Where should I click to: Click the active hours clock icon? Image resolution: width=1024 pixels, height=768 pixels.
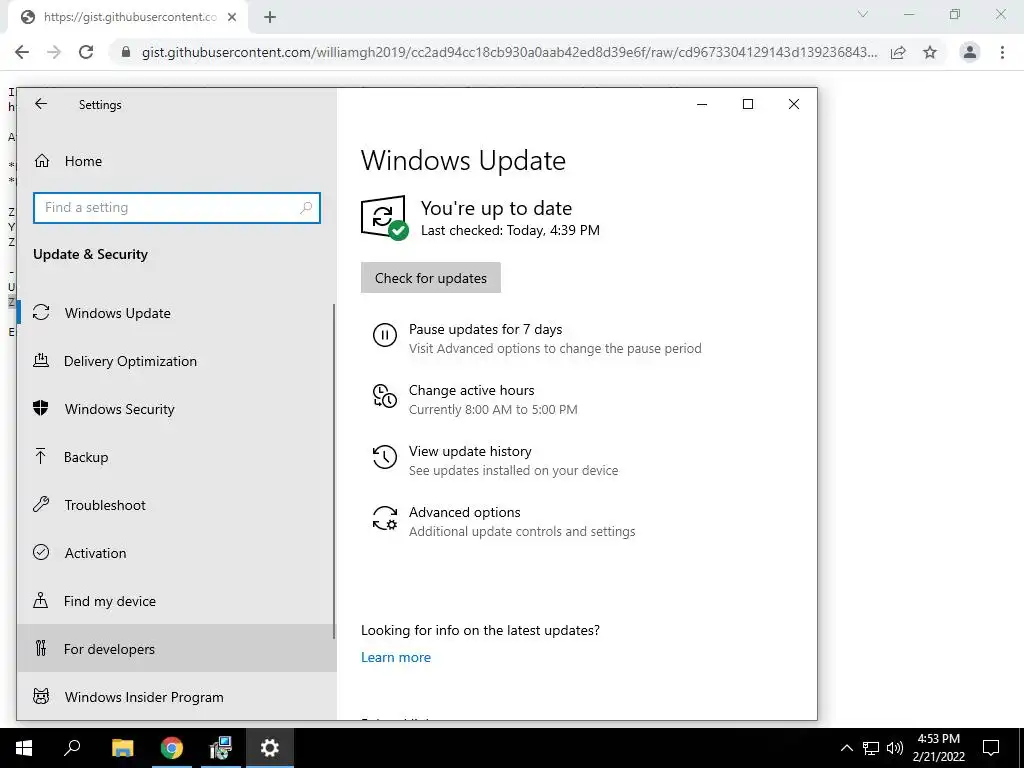pyautogui.click(x=385, y=396)
